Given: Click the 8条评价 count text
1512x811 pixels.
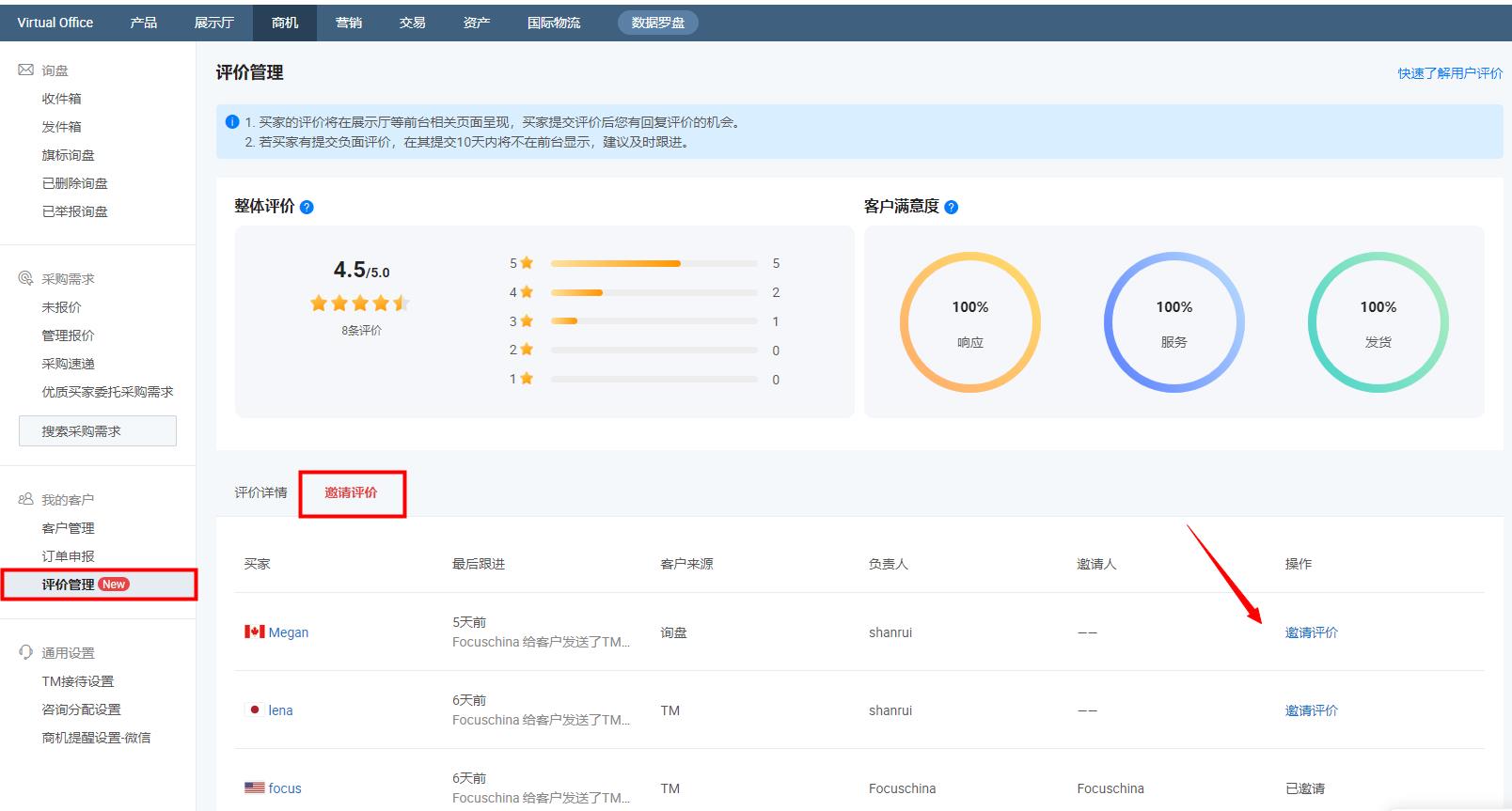Looking at the screenshot, I should click(361, 331).
